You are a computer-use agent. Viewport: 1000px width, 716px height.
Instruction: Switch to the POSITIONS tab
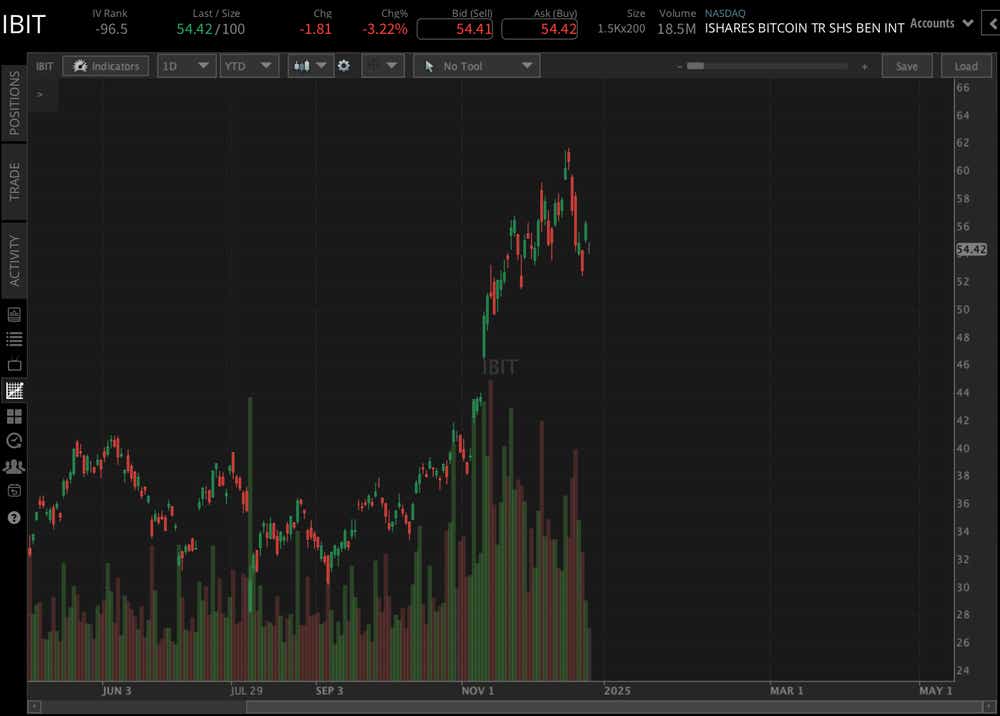12,105
